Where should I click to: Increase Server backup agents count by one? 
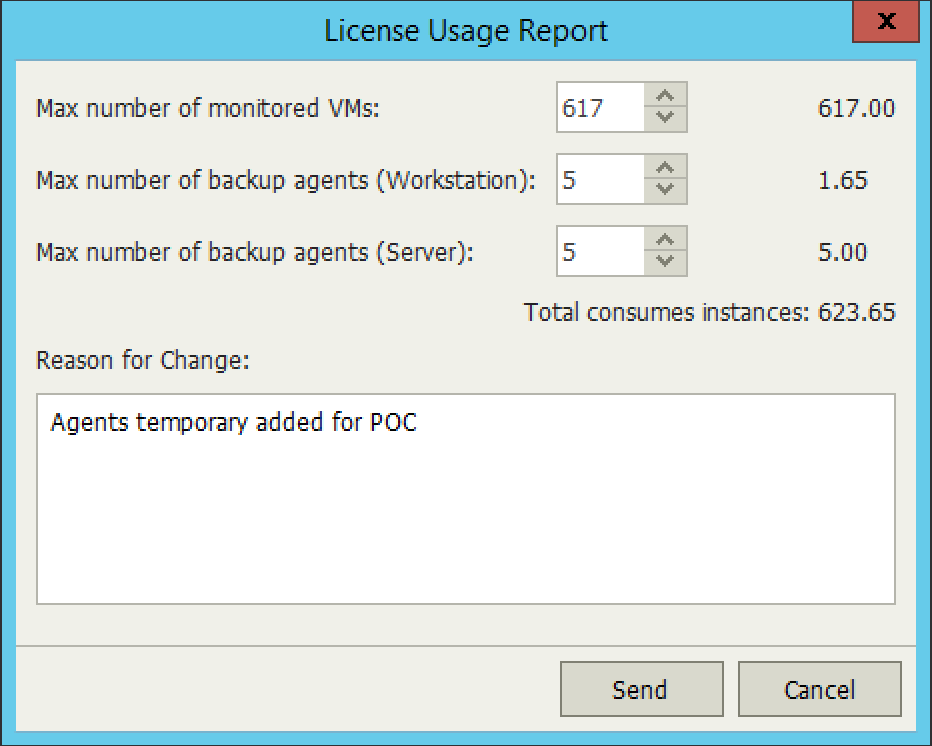click(665, 240)
